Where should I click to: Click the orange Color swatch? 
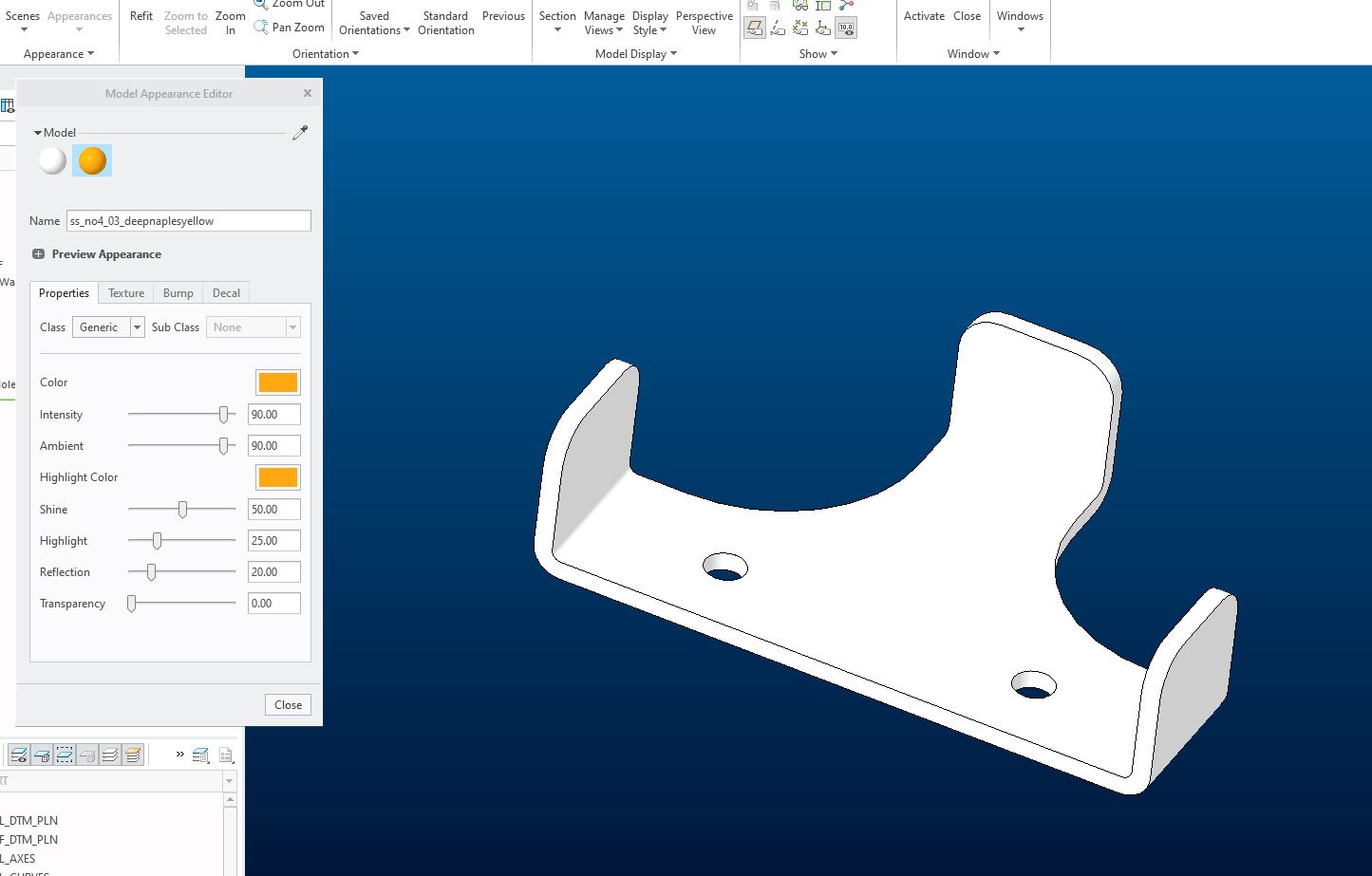point(276,382)
